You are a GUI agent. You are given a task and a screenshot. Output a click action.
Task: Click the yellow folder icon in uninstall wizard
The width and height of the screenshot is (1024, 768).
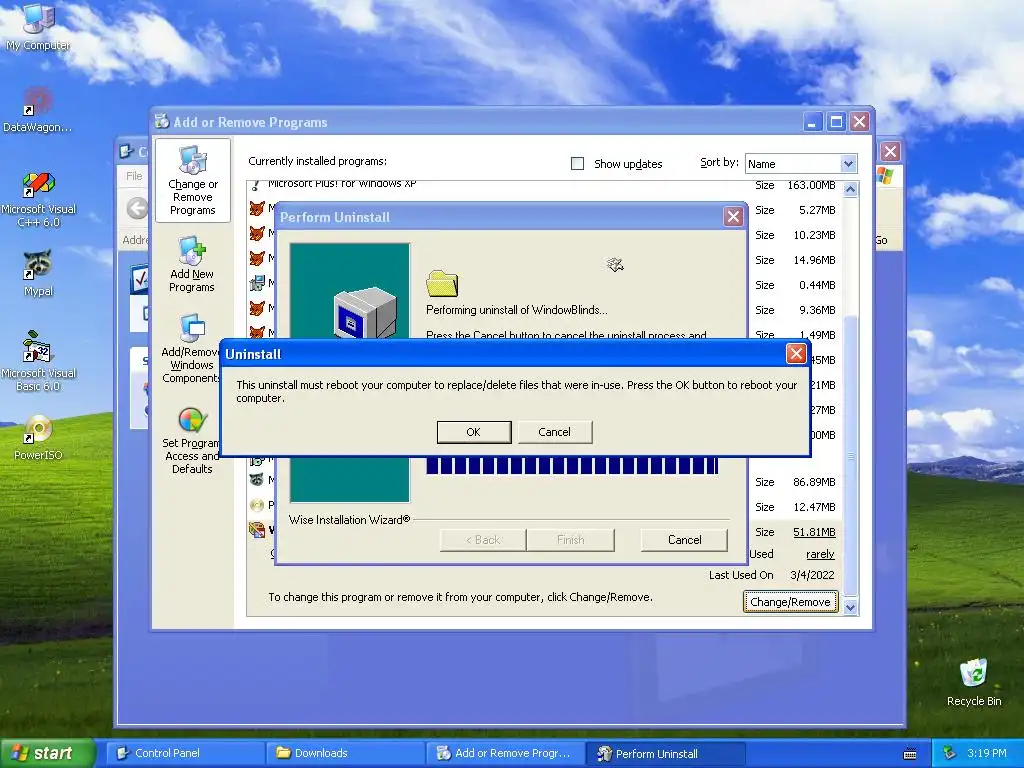[x=442, y=283]
